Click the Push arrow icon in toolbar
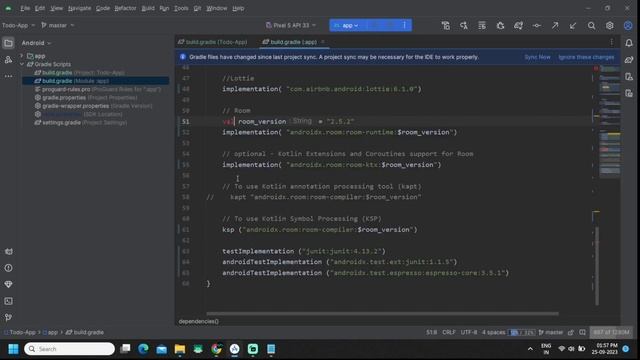The image size is (640, 360). click(x=555, y=25)
